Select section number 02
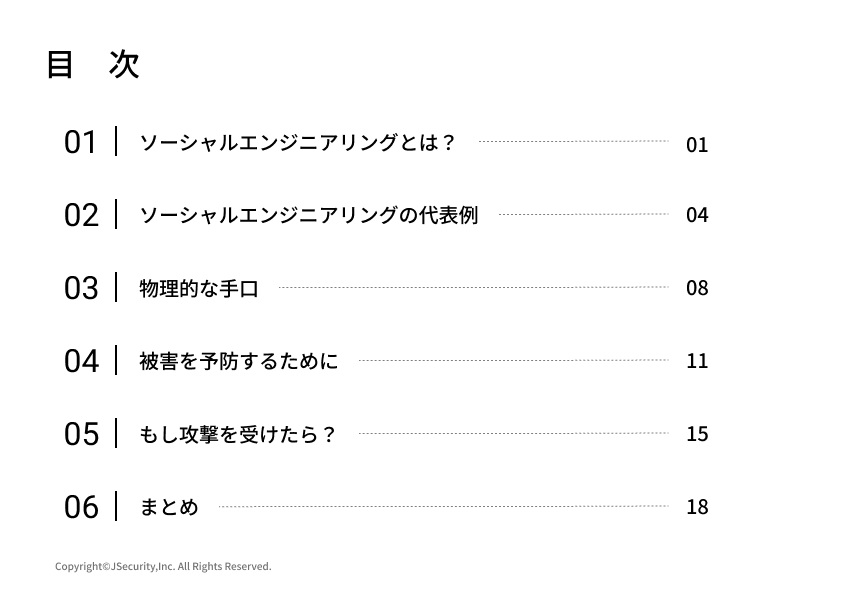This screenshot has height=595, width=842. tap(81, 216)
